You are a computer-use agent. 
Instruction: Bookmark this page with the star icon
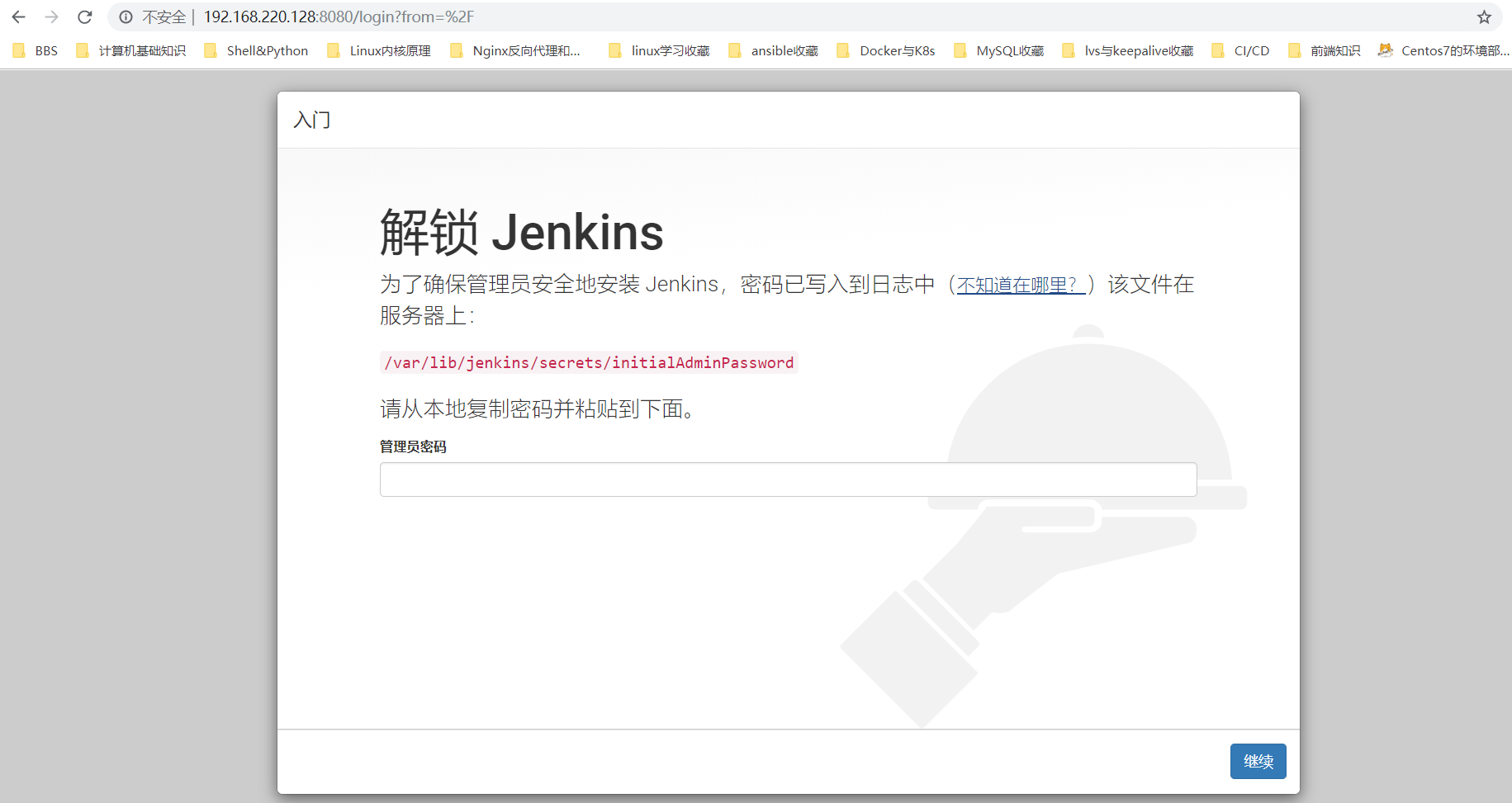tap(1484, 17)
